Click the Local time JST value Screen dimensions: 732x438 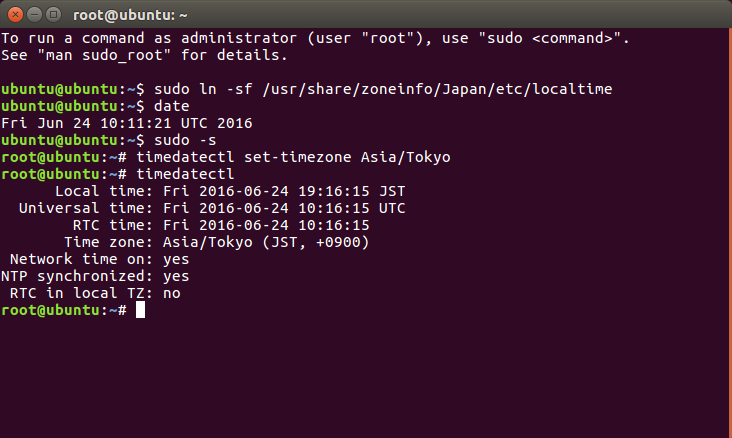point(284,191)
